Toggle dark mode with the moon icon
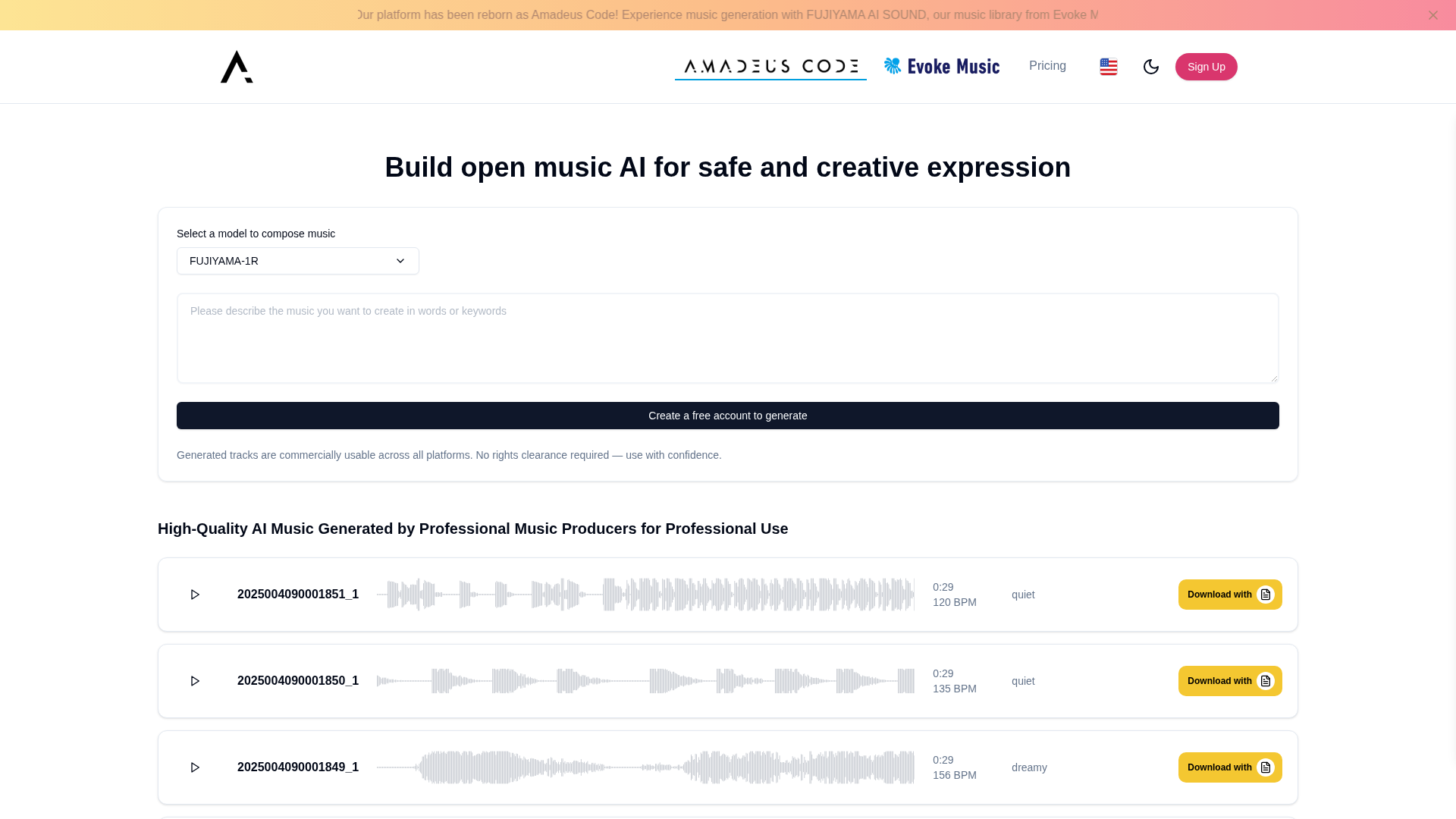This screenshot has height=819, width=1456. coord(1150,67)
